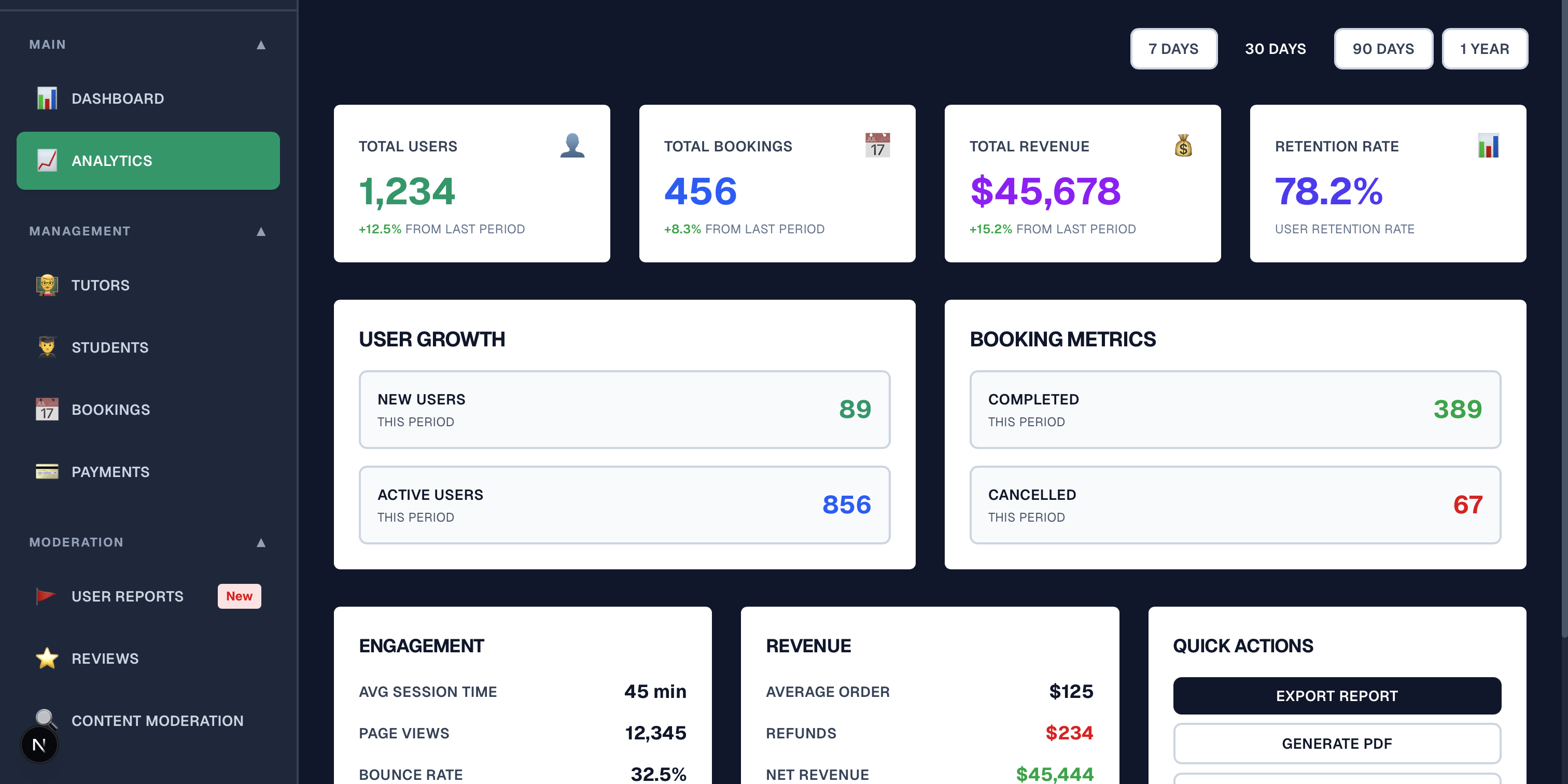Click the EXPORT REPORT button
The height and width of the screenshot is (784, 1568).
(x=1337, y=696)
